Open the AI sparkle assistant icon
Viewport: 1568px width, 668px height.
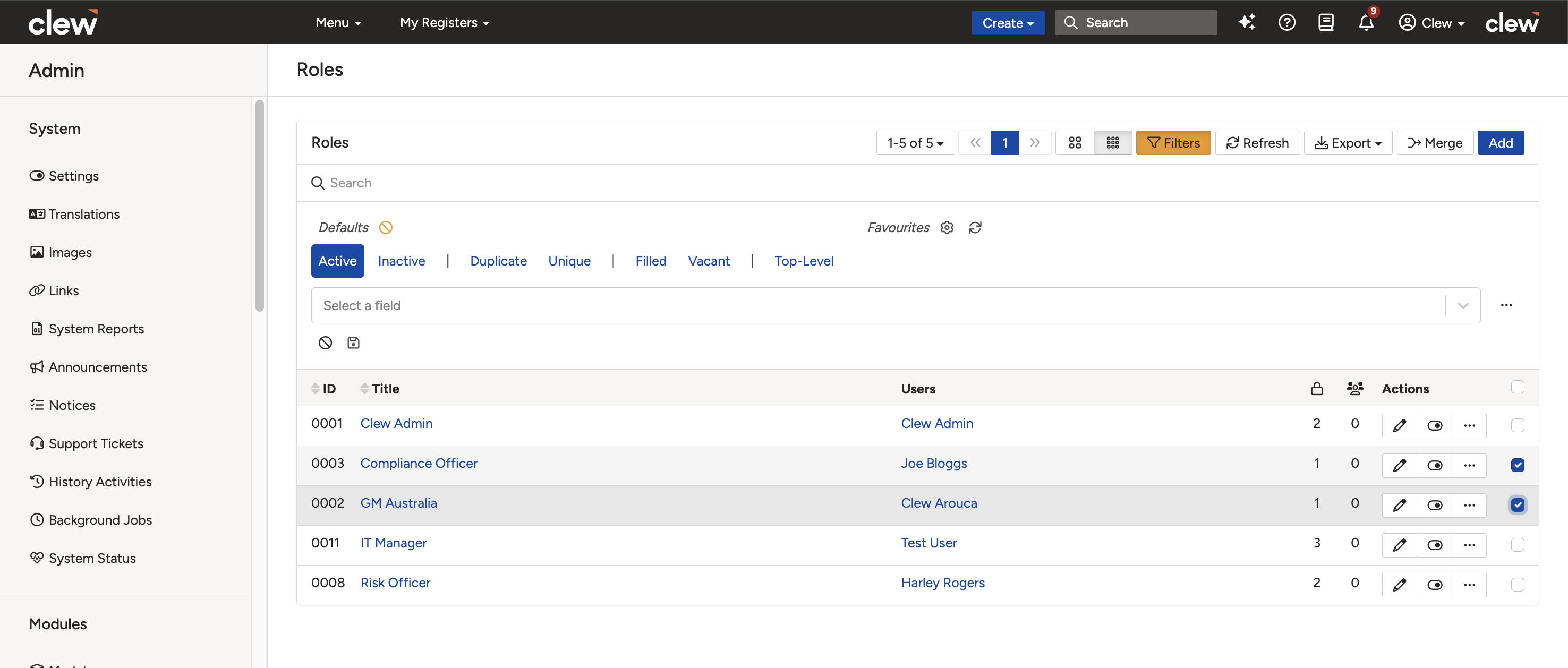coord(1247,22)
